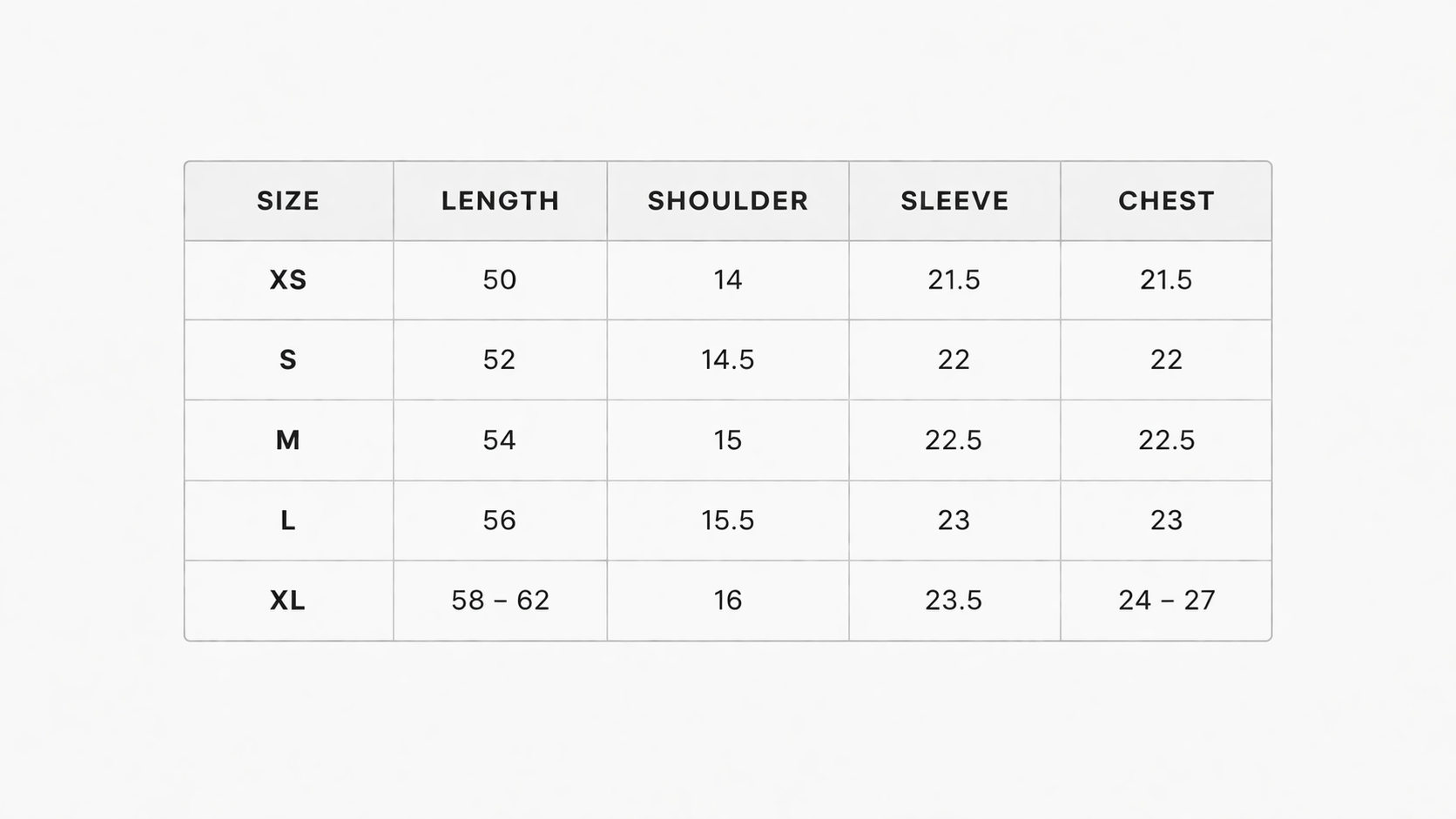This screenshot has height=819, width=1456.
Task: Click the SIZE column header
Action: coord(288,201)
